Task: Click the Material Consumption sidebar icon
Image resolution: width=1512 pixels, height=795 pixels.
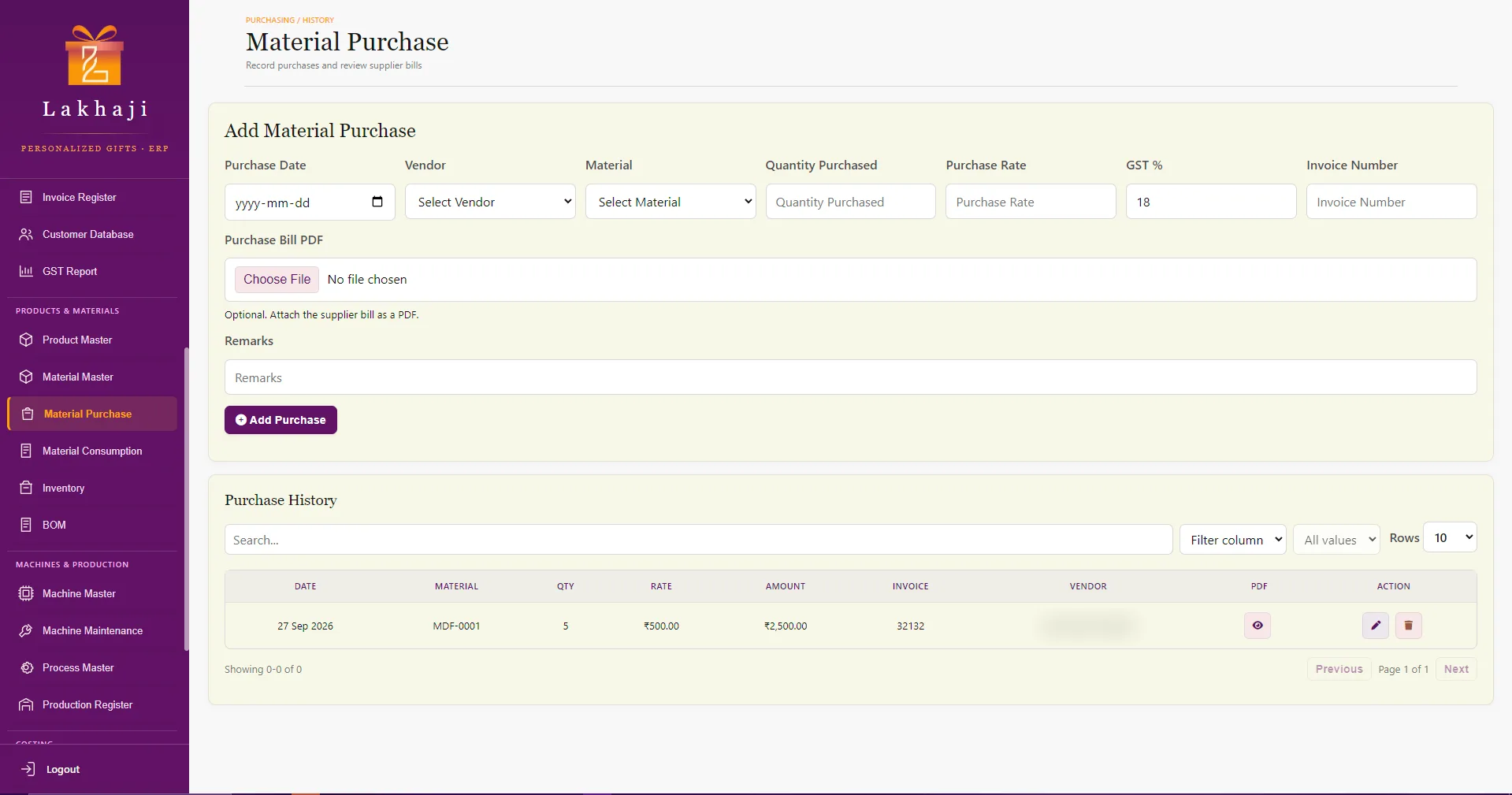Action: coord(26,451)
